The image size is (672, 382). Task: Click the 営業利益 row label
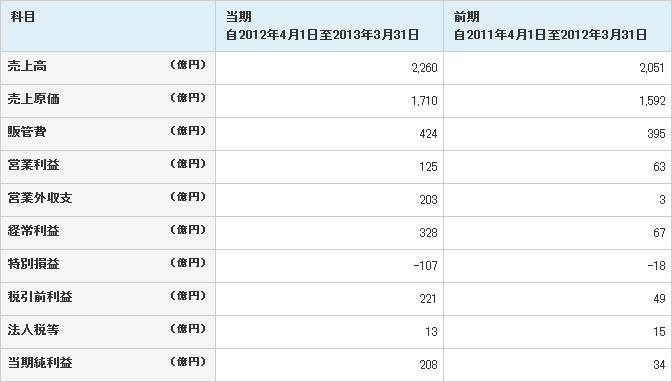click(33, 165)
